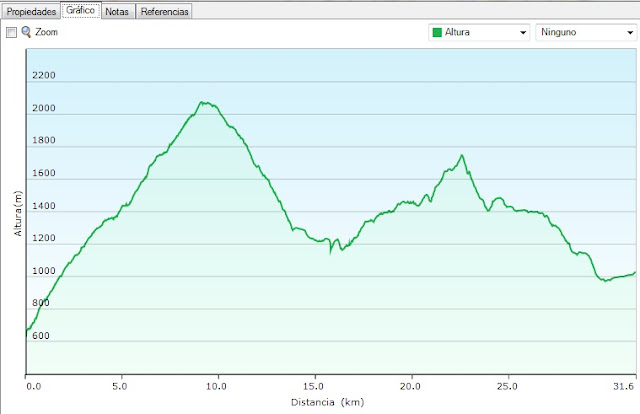Click the Zoom text label
The image size is (640, 414).
click(x=46, y=32)
